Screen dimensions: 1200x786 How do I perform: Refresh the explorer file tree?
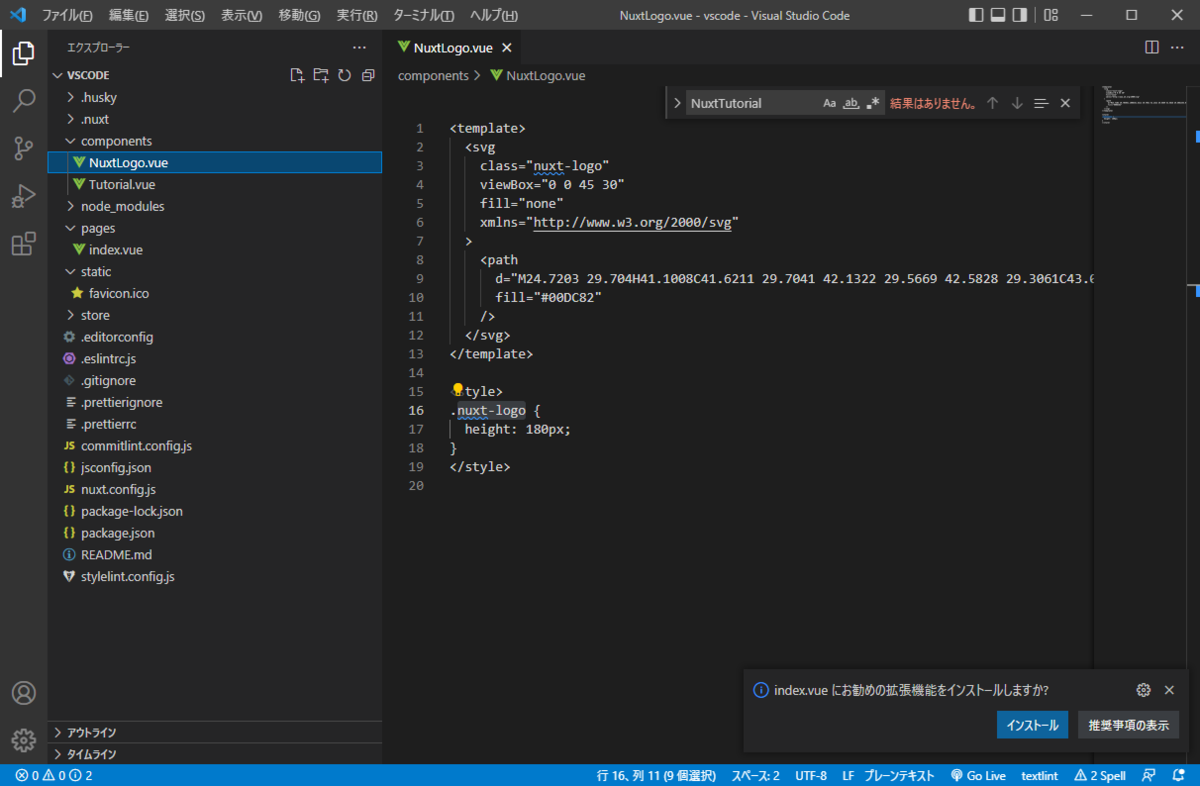[344, 75]
